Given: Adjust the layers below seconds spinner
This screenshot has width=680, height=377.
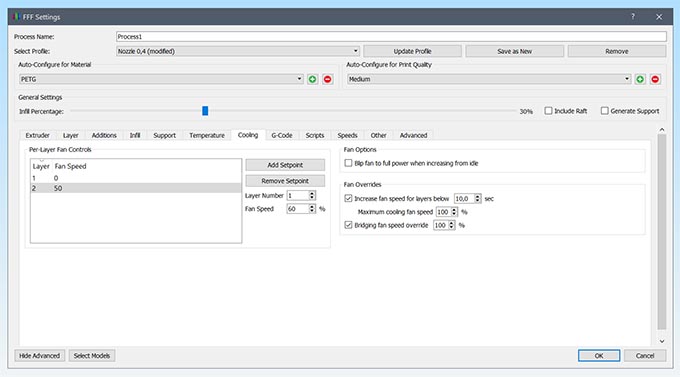Looking at the screenshot, I should [x=477, y=198].
